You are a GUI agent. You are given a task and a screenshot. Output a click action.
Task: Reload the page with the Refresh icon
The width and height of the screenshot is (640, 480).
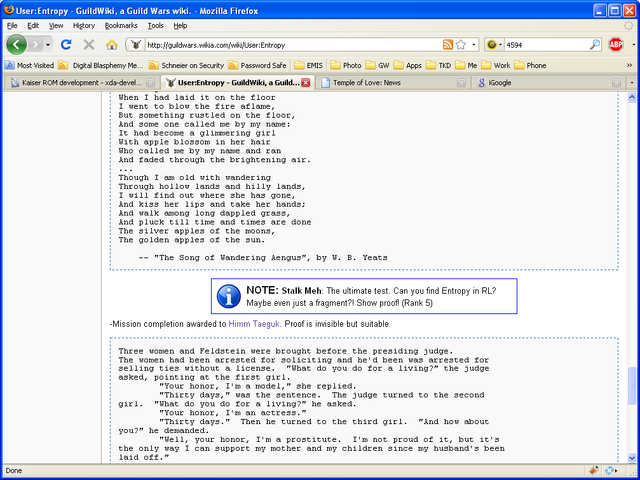click(x=66, y=44)
